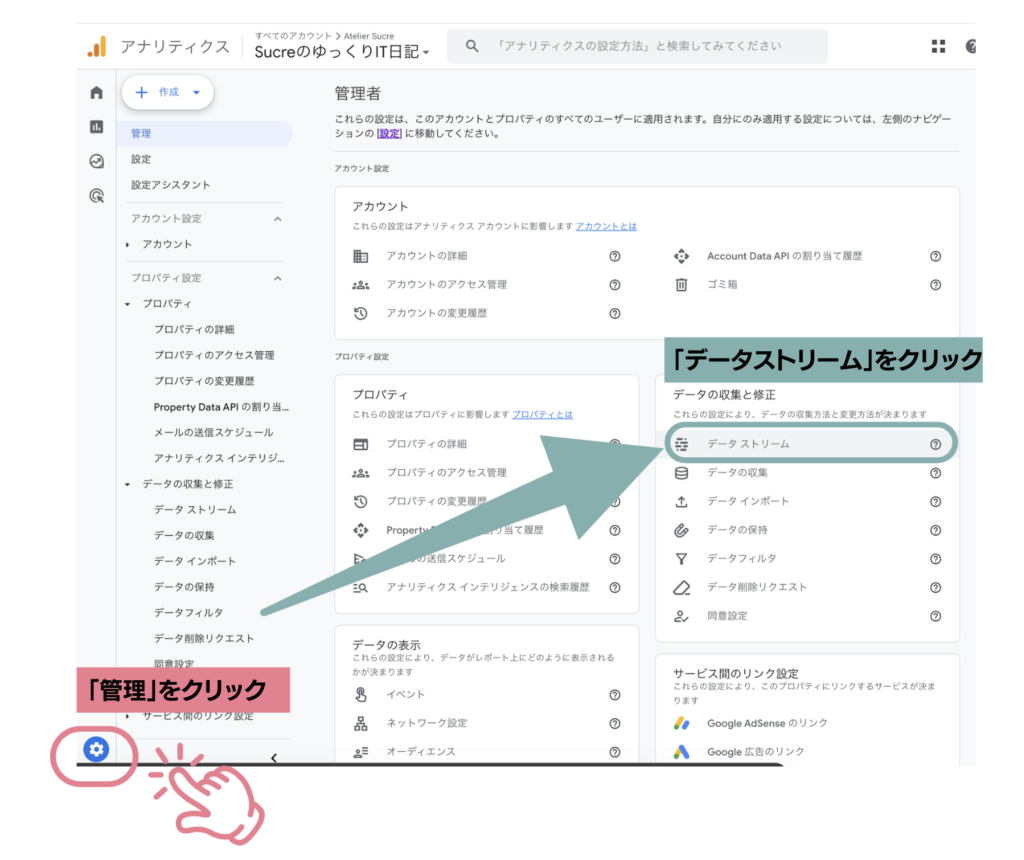Viewport: 1024px width, 860px height.
Task: Collapse the アカウント設定 sidebar section
Action: (277, 219)
